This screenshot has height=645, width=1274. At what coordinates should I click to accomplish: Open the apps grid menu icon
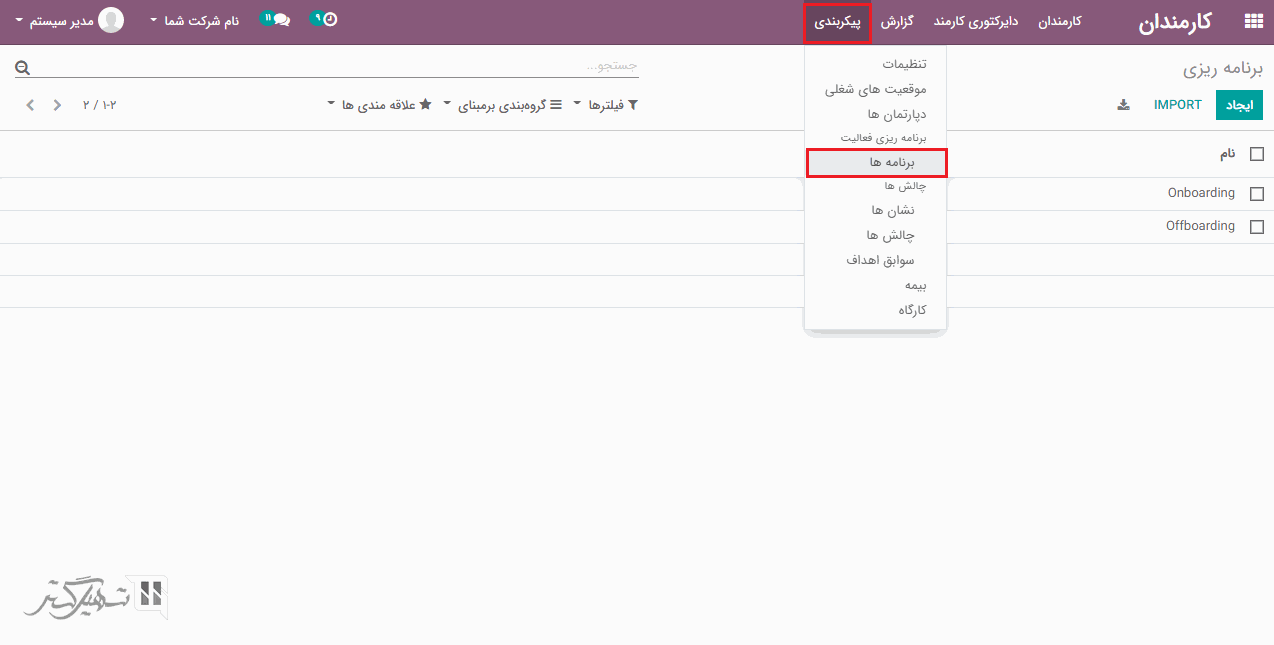point(1252,21)
